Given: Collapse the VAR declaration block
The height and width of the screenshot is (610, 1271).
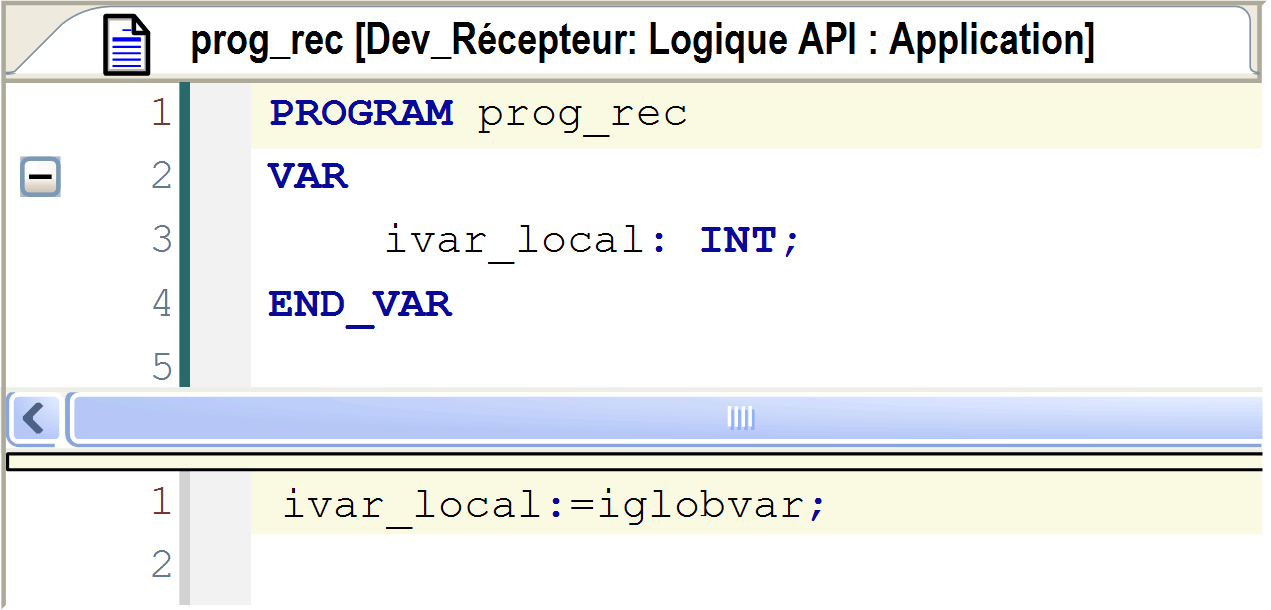Looking at the screenshot, I should (40, 178).
